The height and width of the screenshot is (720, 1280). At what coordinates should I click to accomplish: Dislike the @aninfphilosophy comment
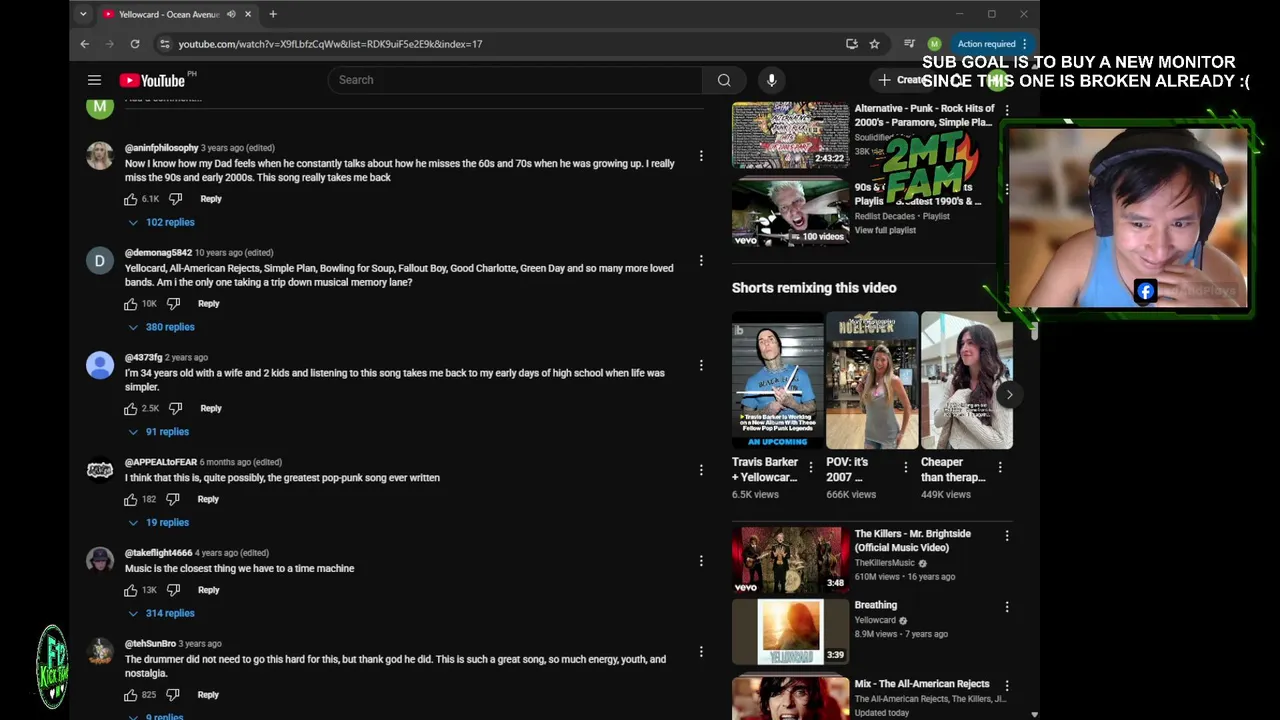175,199
